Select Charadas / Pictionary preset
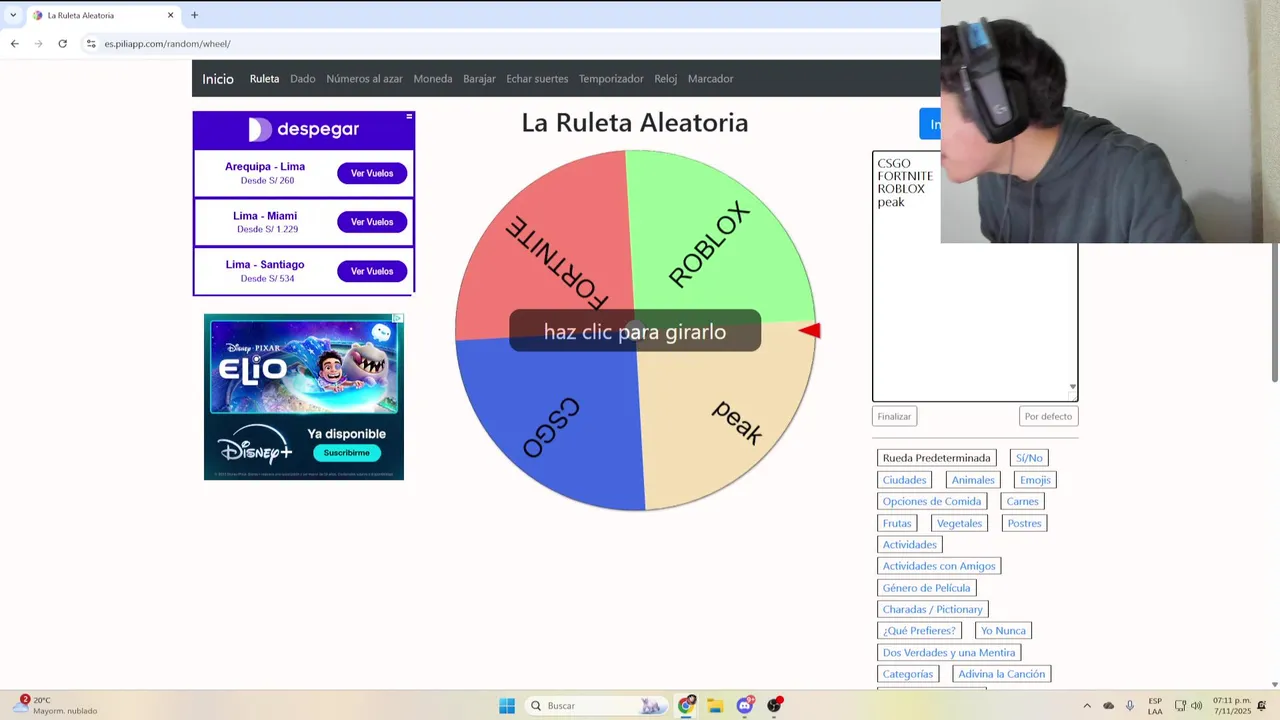1280x720 pixels. tap(932, 609)
